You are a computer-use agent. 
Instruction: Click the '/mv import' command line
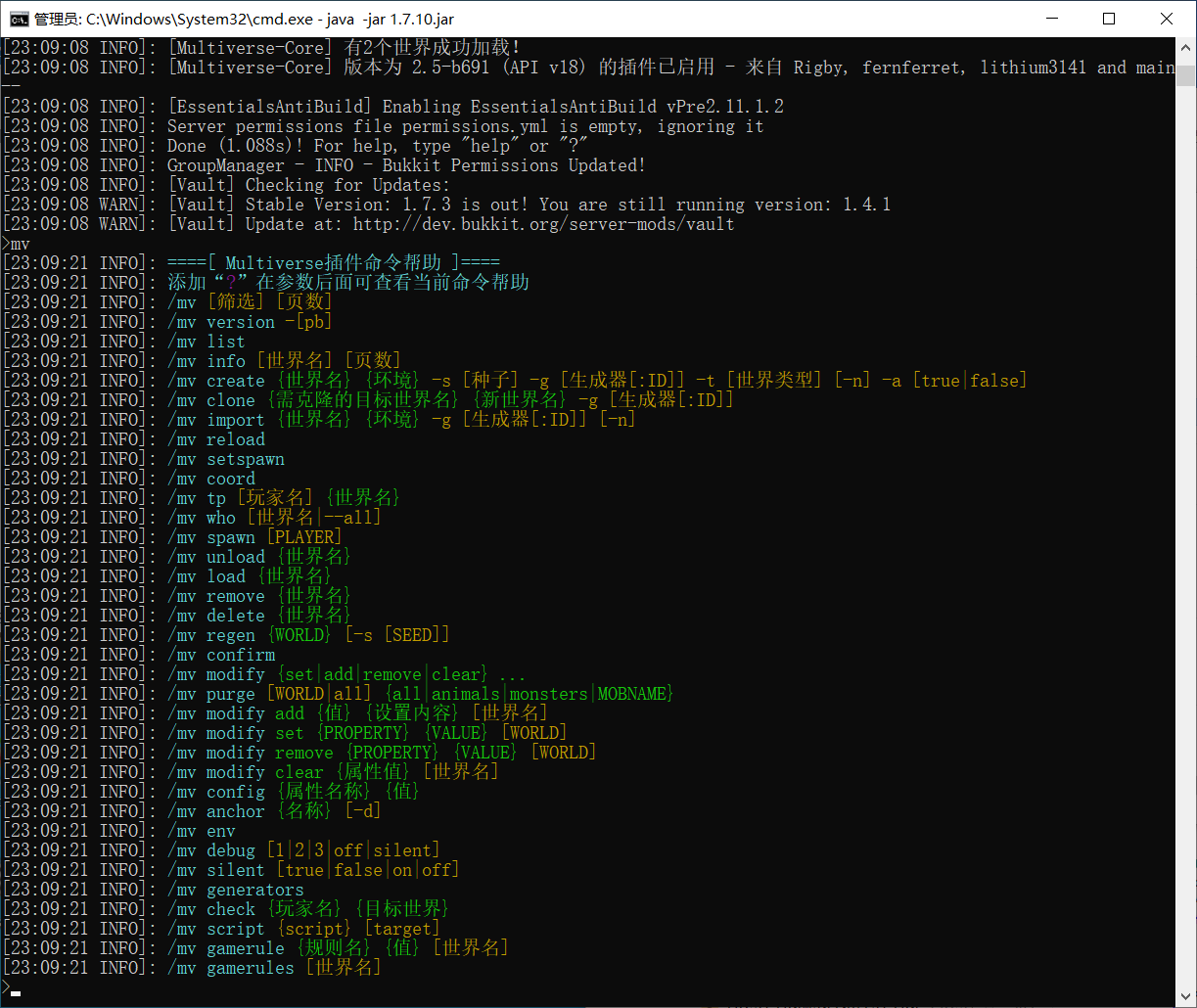[319, 420]
